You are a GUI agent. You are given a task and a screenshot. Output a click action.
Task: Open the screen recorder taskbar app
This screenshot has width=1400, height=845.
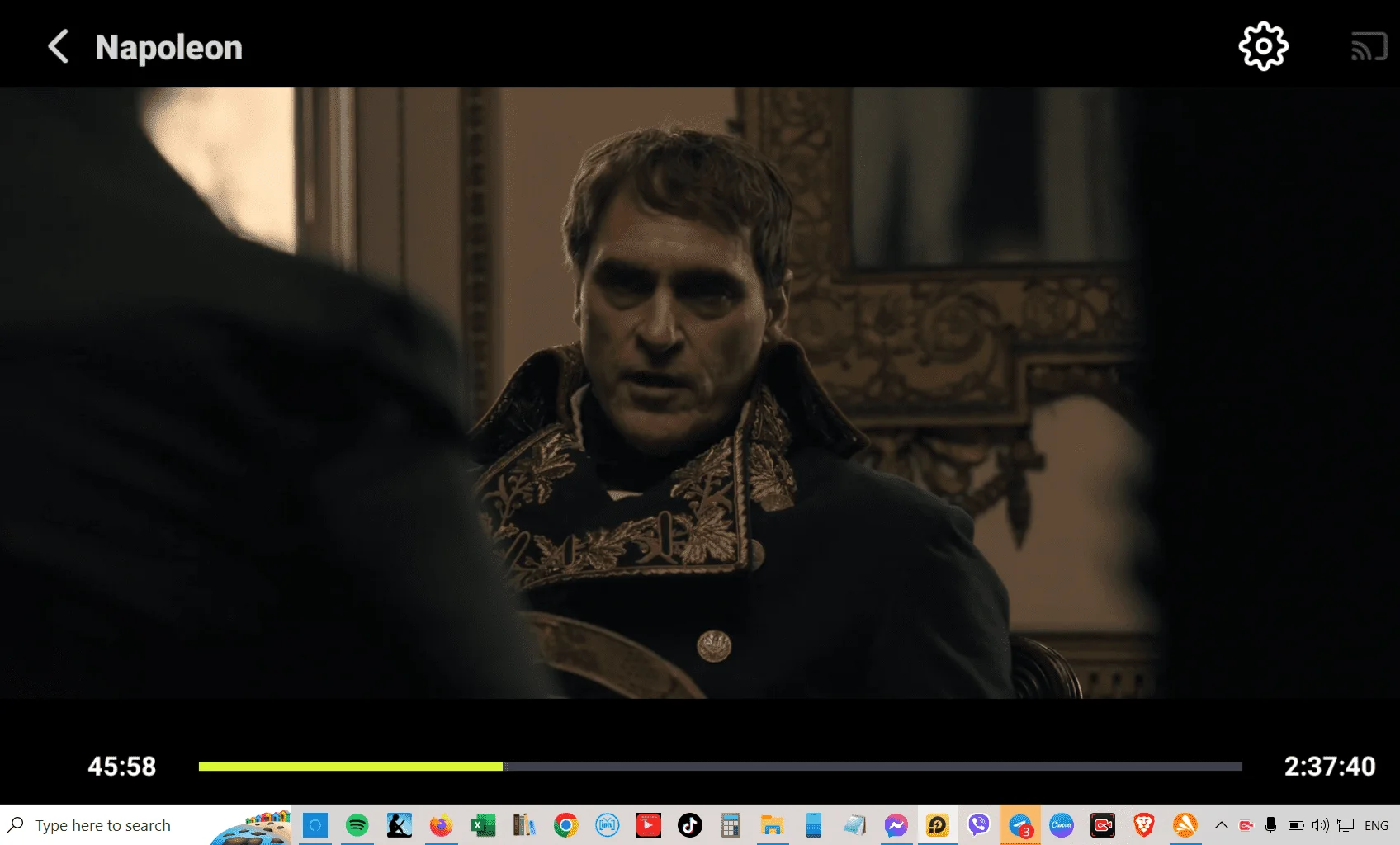pyautogui.click(x=1102, y=825)
